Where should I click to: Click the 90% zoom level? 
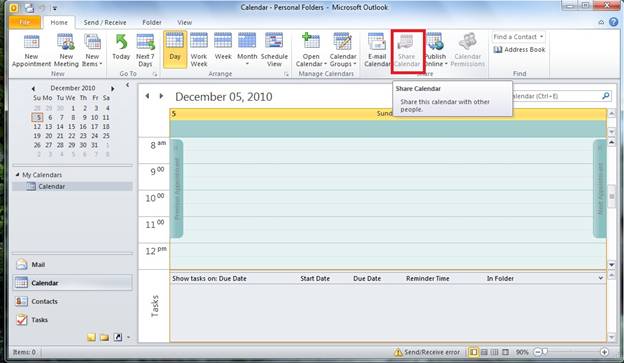[522, 352]
